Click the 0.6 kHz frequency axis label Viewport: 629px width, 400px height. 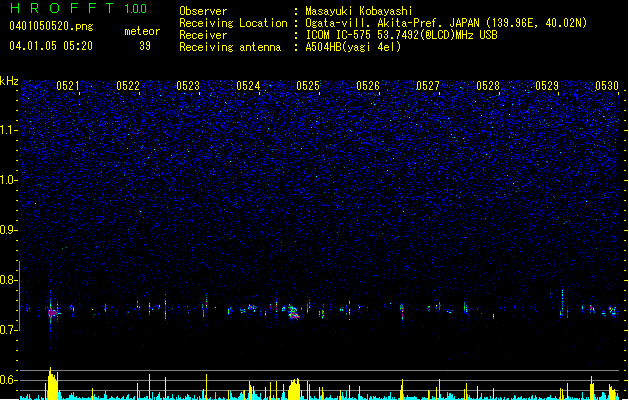pos(9,380)
